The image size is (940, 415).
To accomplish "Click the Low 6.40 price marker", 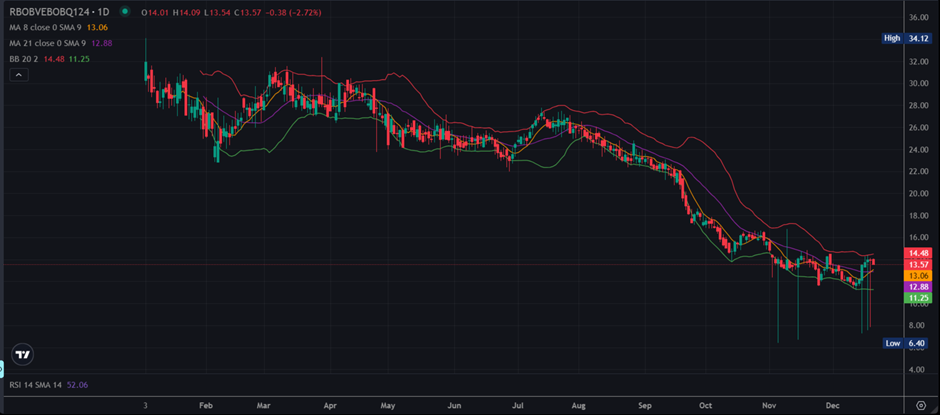I will (x=906, y=343).
